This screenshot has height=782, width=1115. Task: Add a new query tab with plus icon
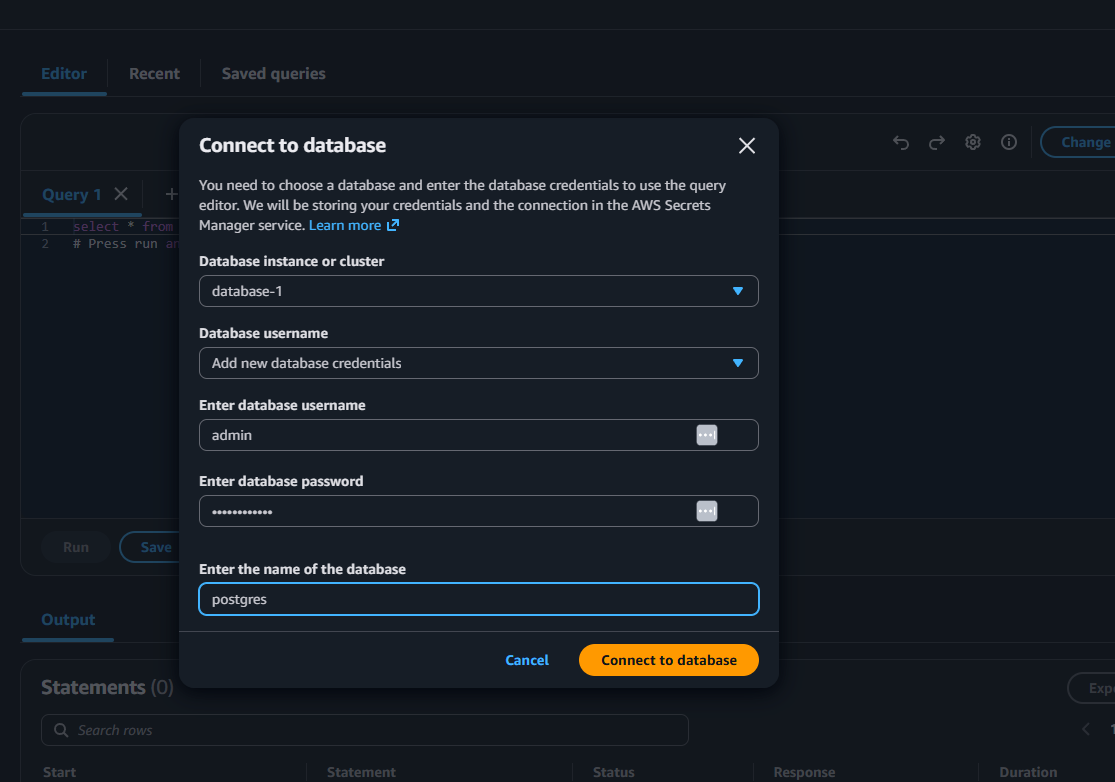point(171,193)
